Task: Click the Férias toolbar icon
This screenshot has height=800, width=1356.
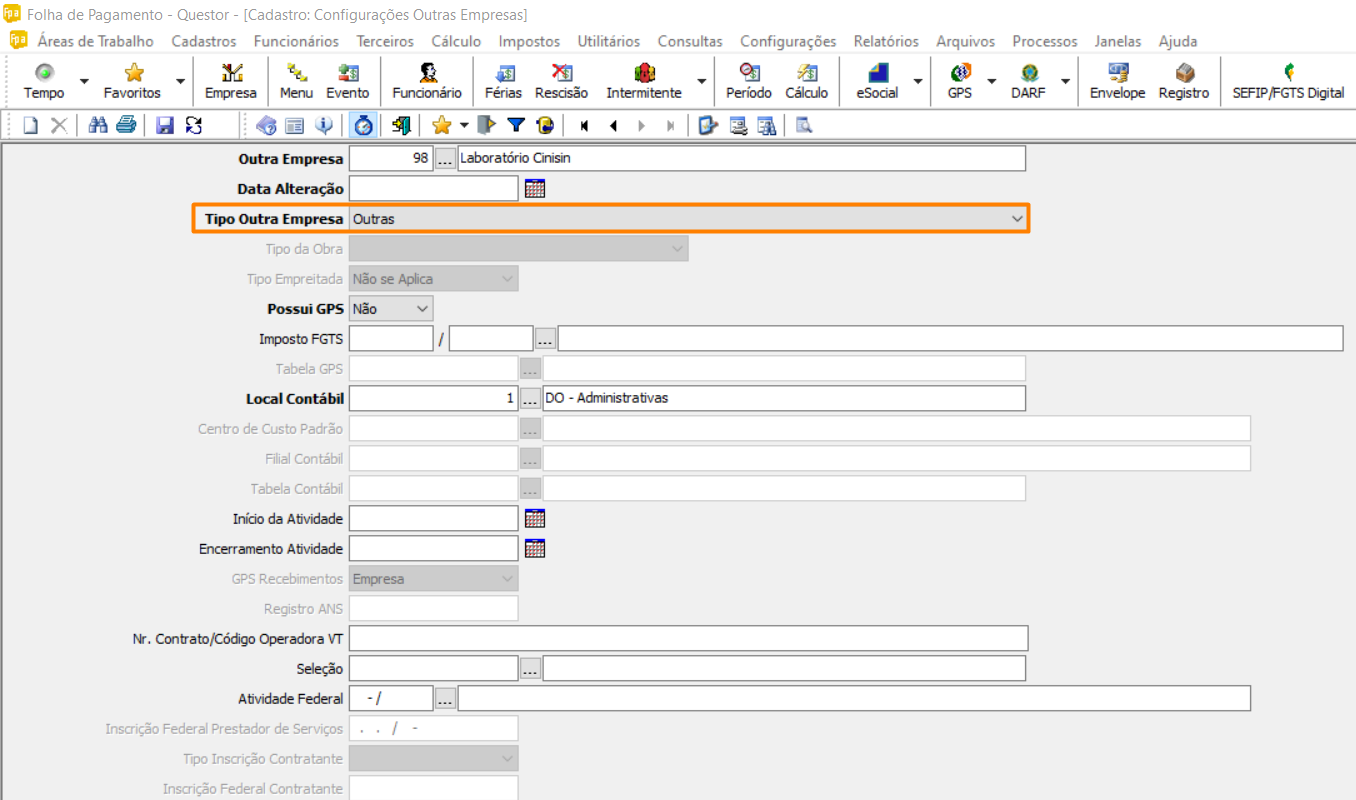Action: 504,81
